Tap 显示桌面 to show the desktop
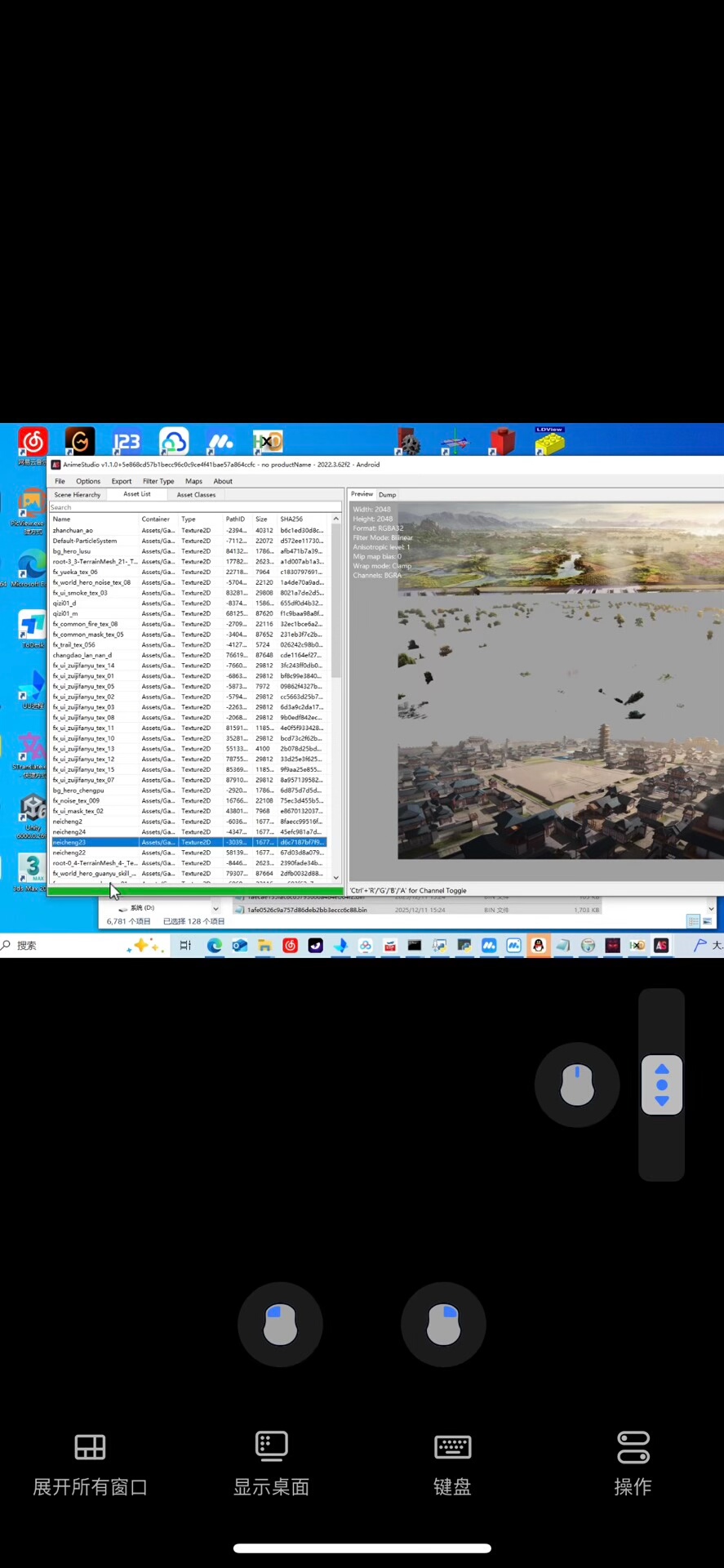The width and height of the screenshot is (724, 1568). [x=271, y=1463]
